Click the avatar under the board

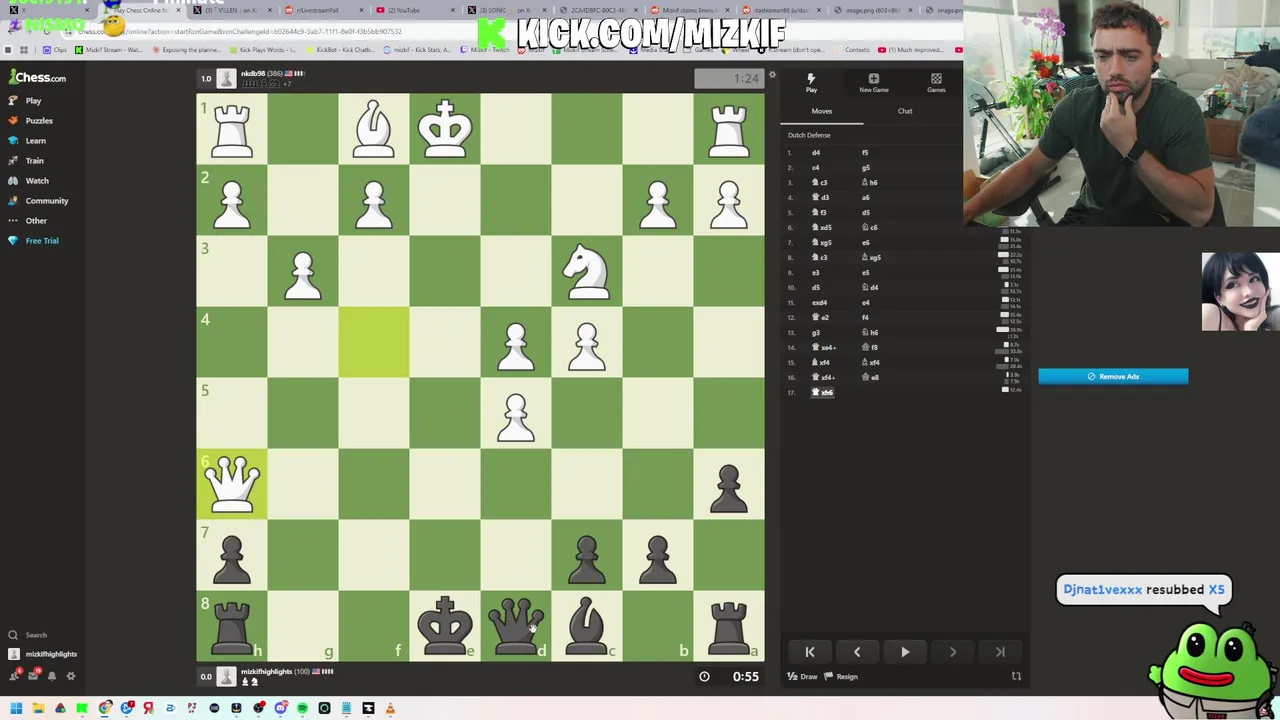[226, 677]
